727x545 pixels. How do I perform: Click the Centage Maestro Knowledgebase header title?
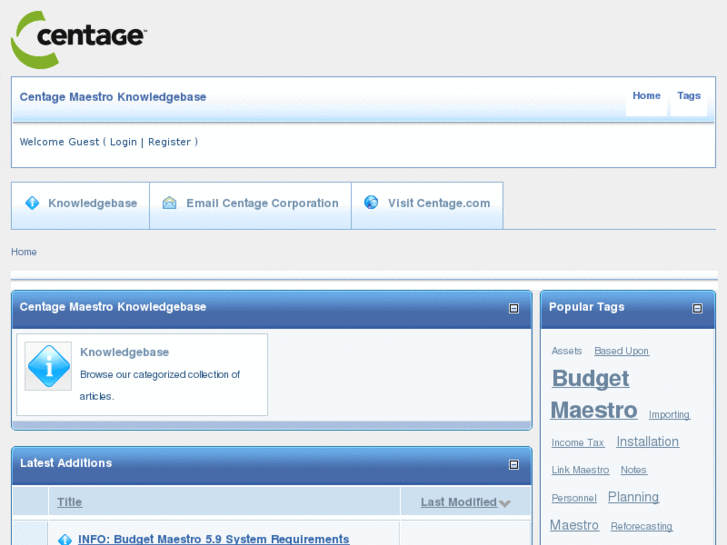[x=113, y=97]
